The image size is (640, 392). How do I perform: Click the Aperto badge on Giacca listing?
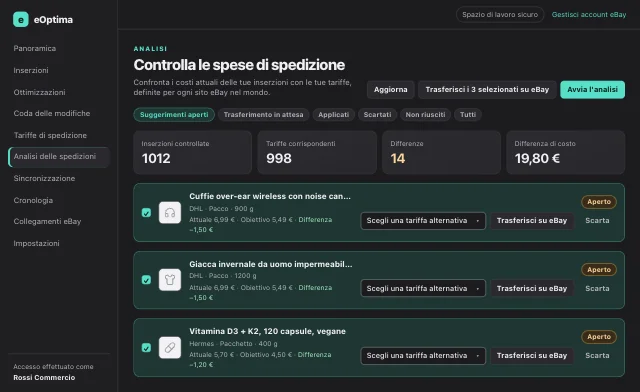(599, 270)
